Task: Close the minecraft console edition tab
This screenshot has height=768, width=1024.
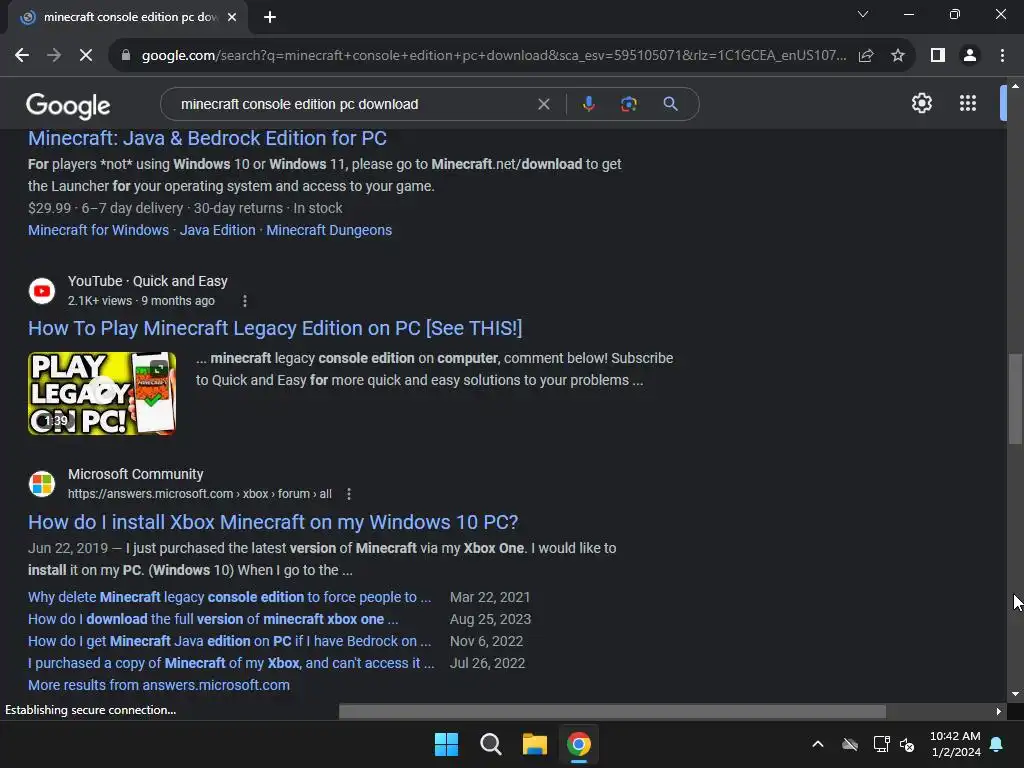Action: coord(232,18)
